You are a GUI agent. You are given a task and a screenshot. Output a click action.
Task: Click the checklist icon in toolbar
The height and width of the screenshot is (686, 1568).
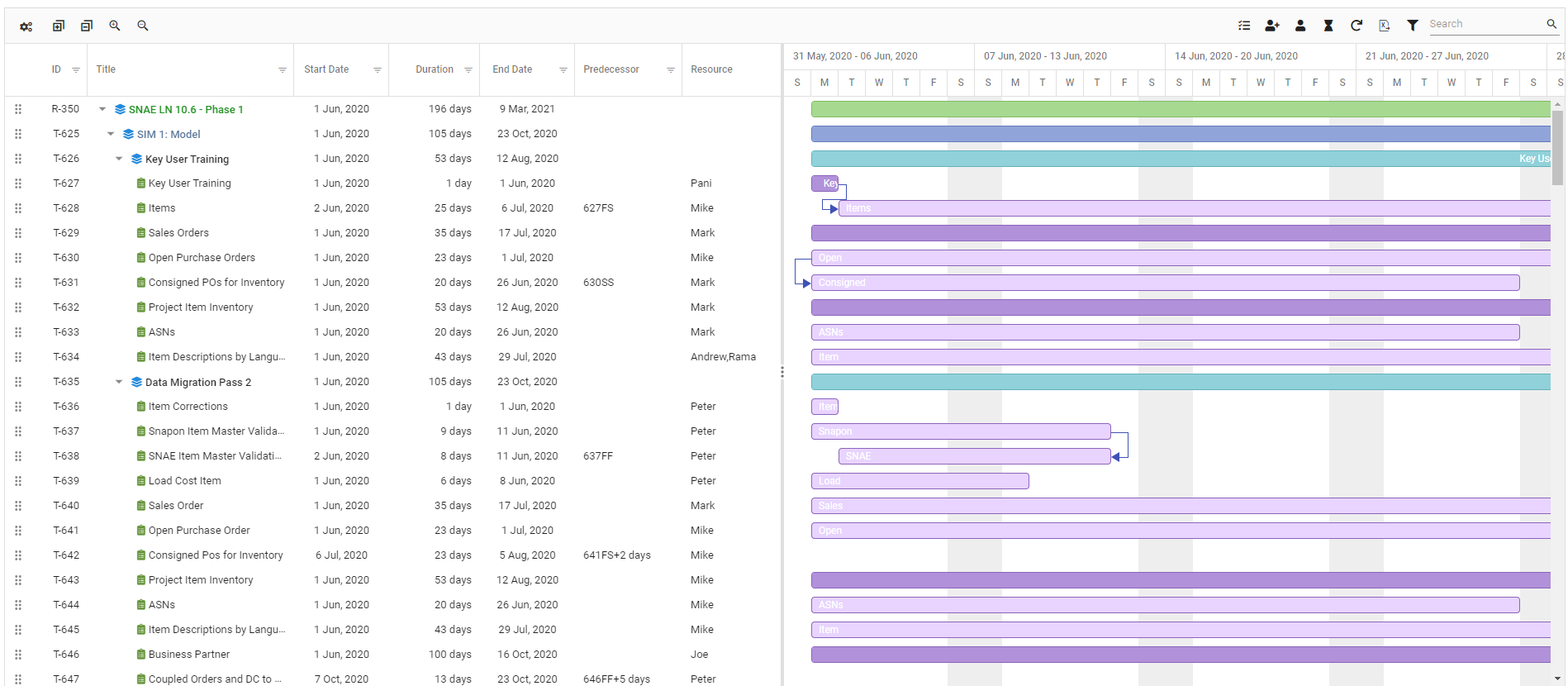(x=1244, y=26)
